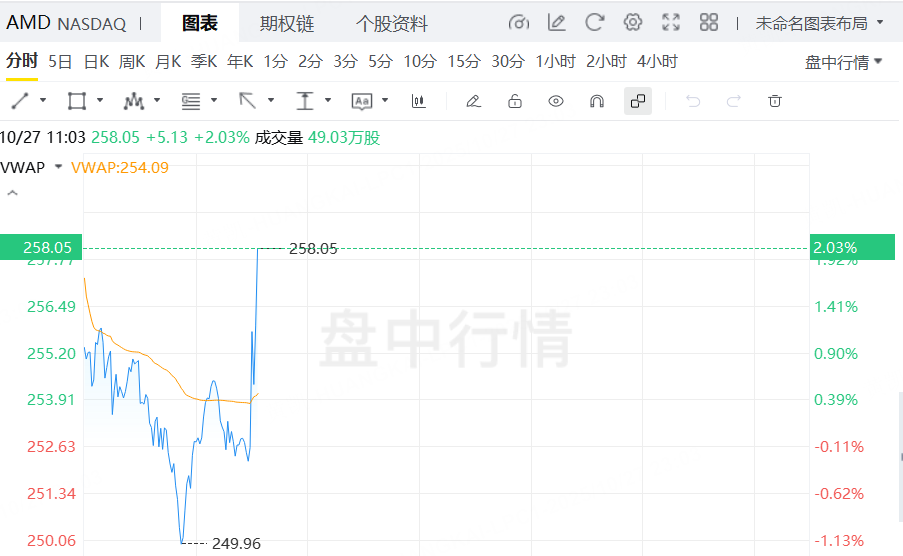Select the 1小时 interval
903x556 pixels.
point(555,61)
